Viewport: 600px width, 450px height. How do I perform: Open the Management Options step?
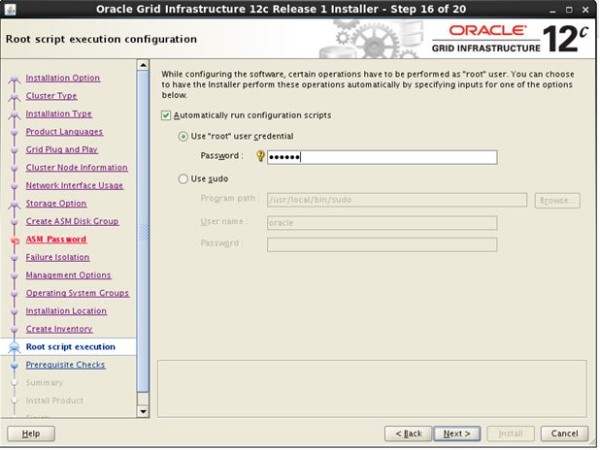pos(68,275)
